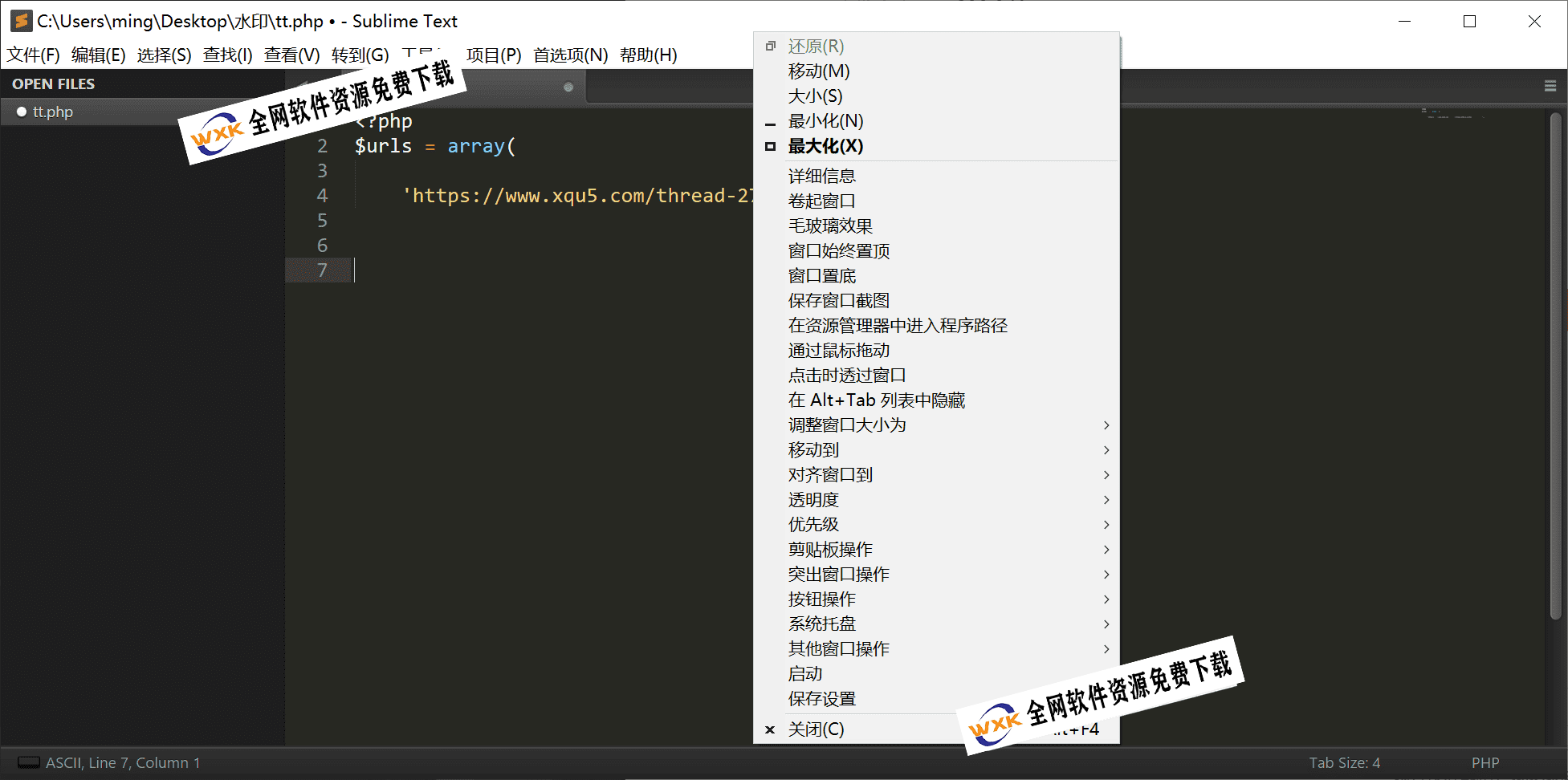Toggle 窗口始终置顶 always-on-top option
Viewport: 1568px width, 780px height.
(838, 251)
